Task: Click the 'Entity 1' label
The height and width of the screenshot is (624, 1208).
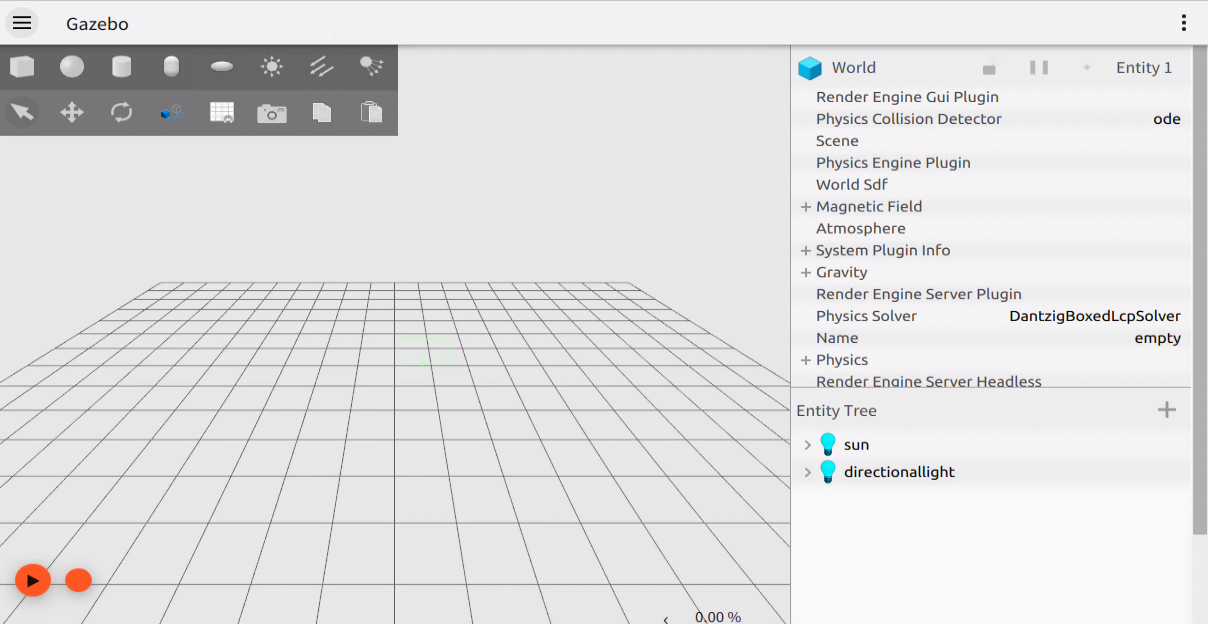Action: click(1144, 68)
